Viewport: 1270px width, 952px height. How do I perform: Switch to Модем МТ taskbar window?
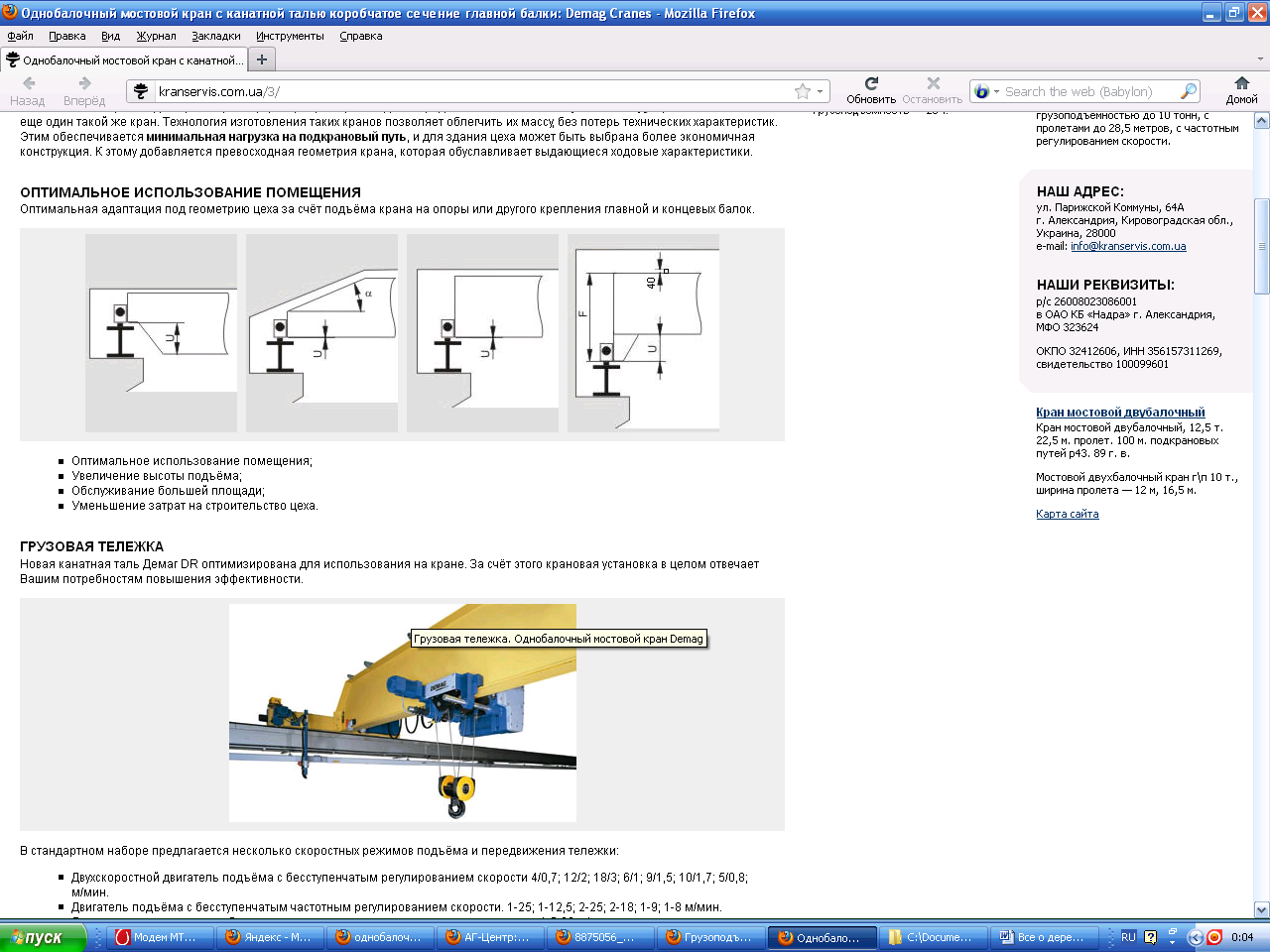tap(159, 937)
